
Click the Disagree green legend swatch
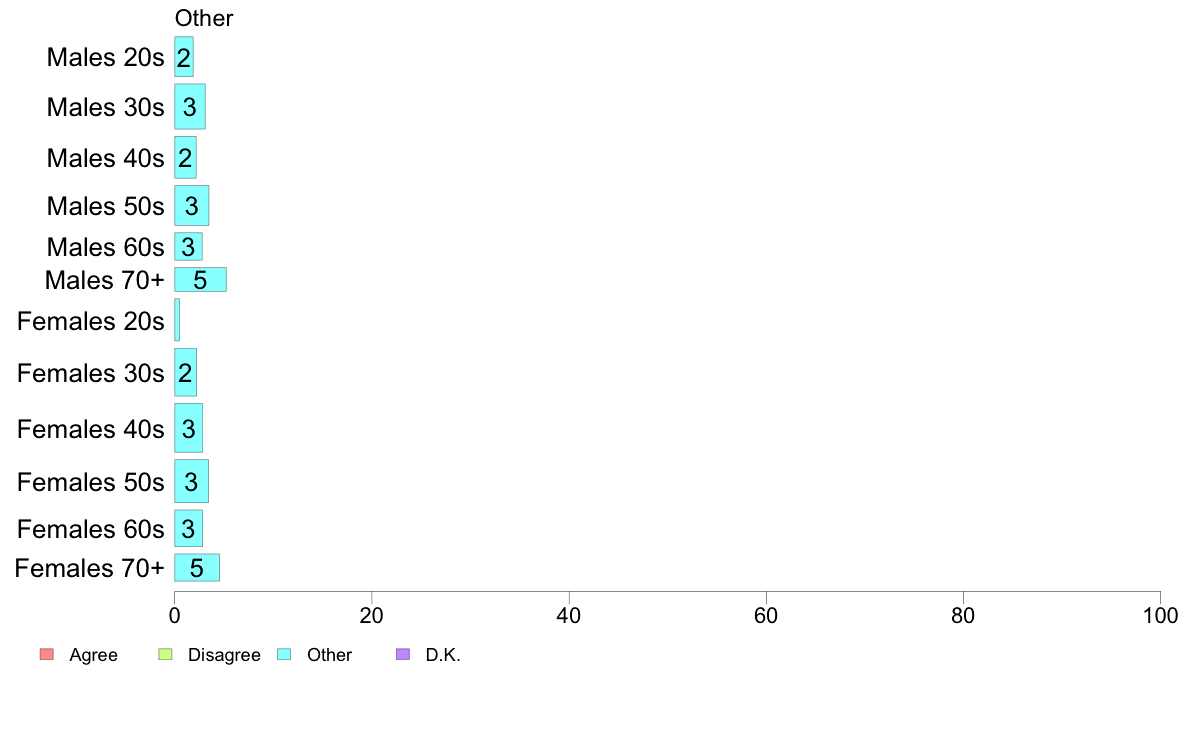[165, 654]
